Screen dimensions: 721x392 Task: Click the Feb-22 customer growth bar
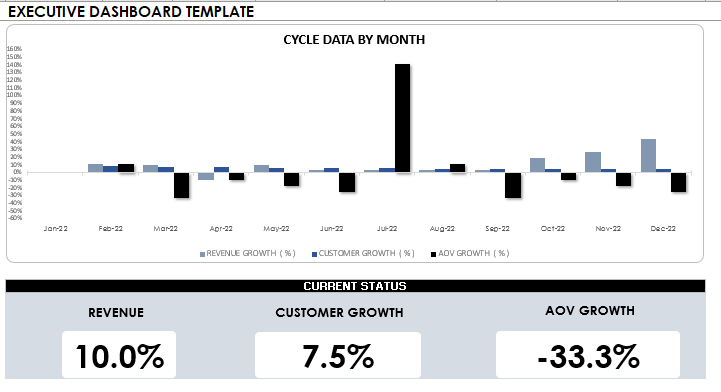[110, 169]
